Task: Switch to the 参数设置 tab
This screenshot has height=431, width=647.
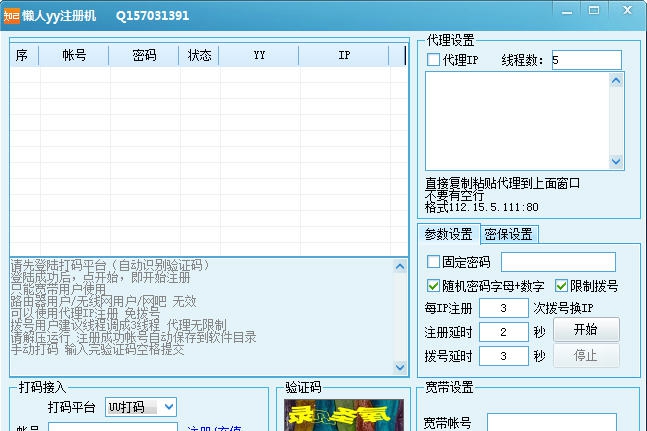Action: pyautogui.click(x=449, y=234)
